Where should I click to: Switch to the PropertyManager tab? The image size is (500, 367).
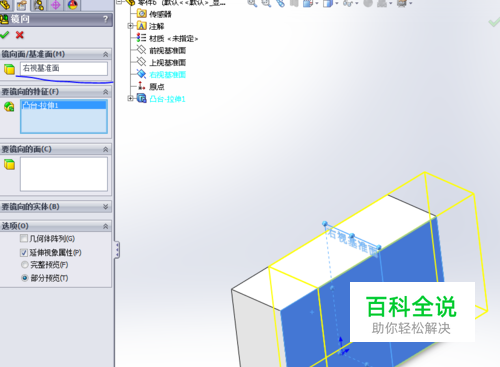coord(22,5)
